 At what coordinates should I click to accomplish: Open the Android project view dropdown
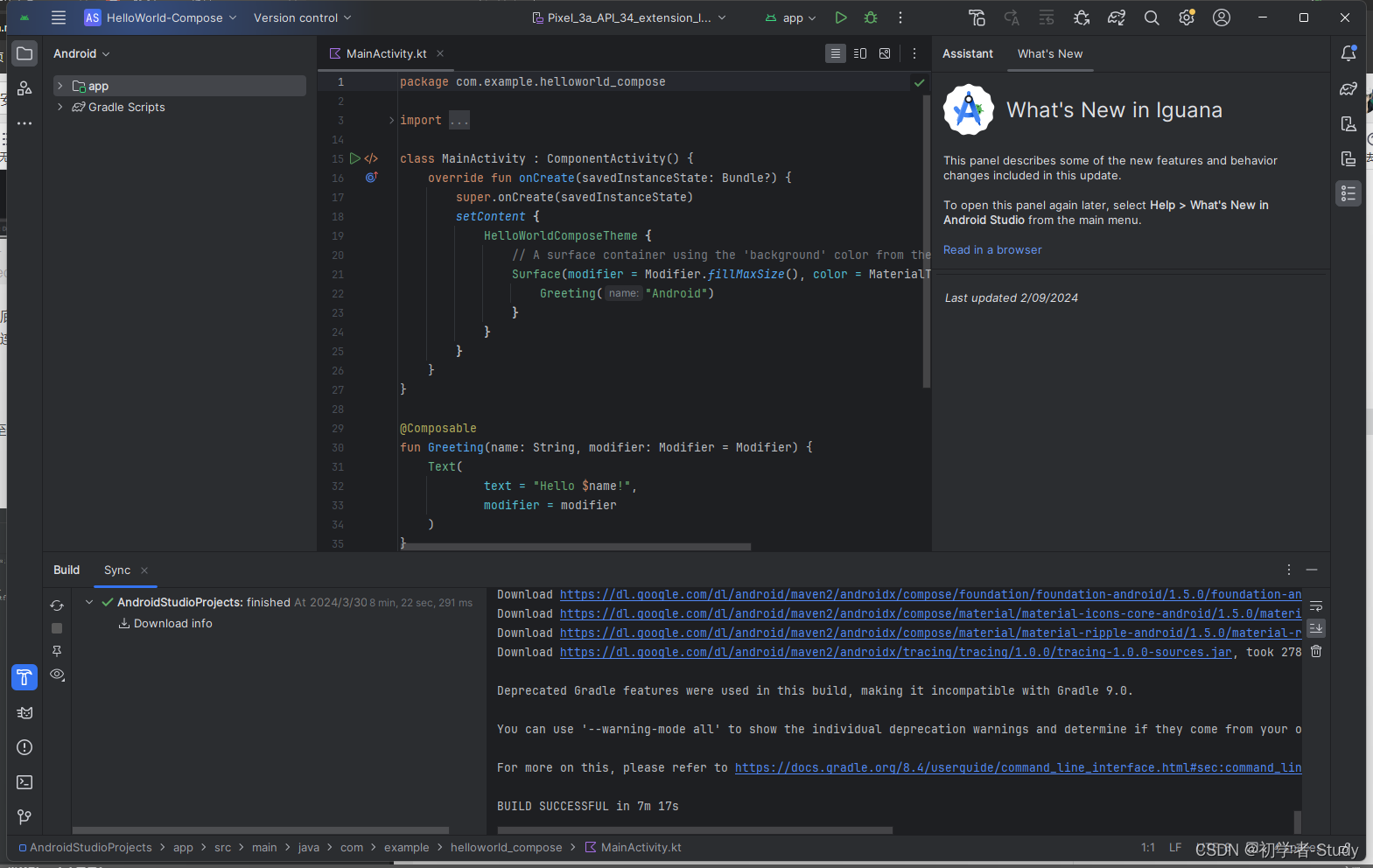(x=81, y=53)
